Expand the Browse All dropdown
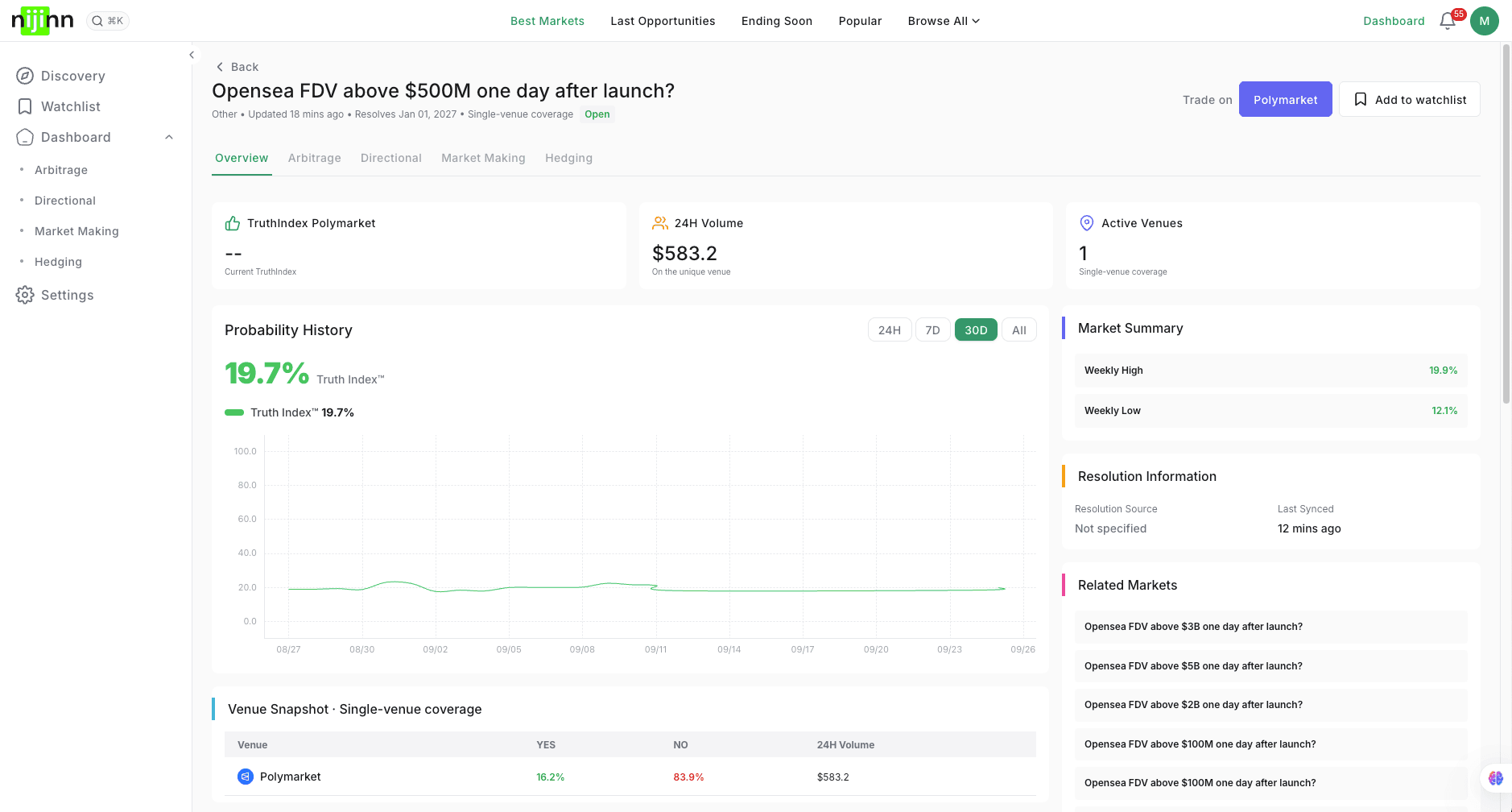The height and width of the screenshot is (812, 1512). pyautogui.click(x=944, y=21)
